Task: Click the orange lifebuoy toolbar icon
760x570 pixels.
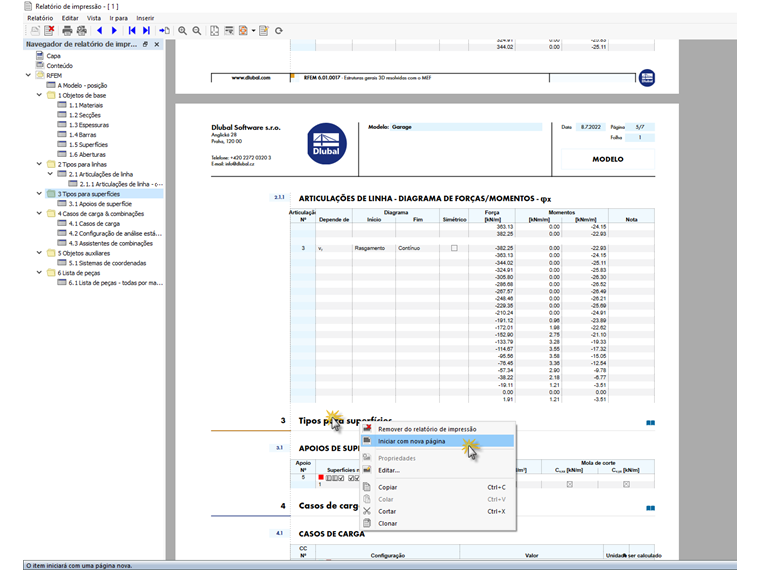Action: pos(243,31)
